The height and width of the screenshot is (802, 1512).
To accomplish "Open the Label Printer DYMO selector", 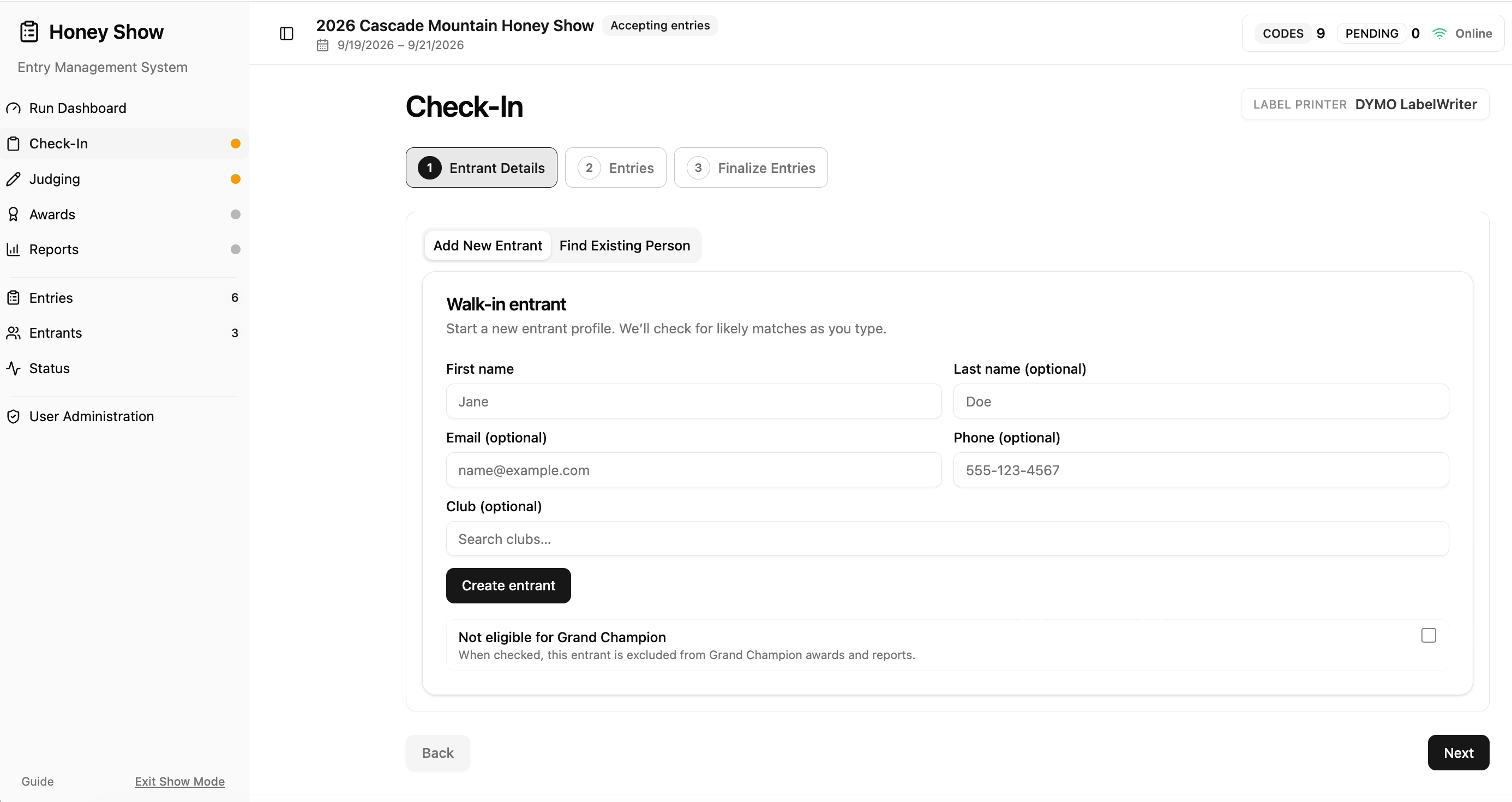I will tap(1365, 105).
